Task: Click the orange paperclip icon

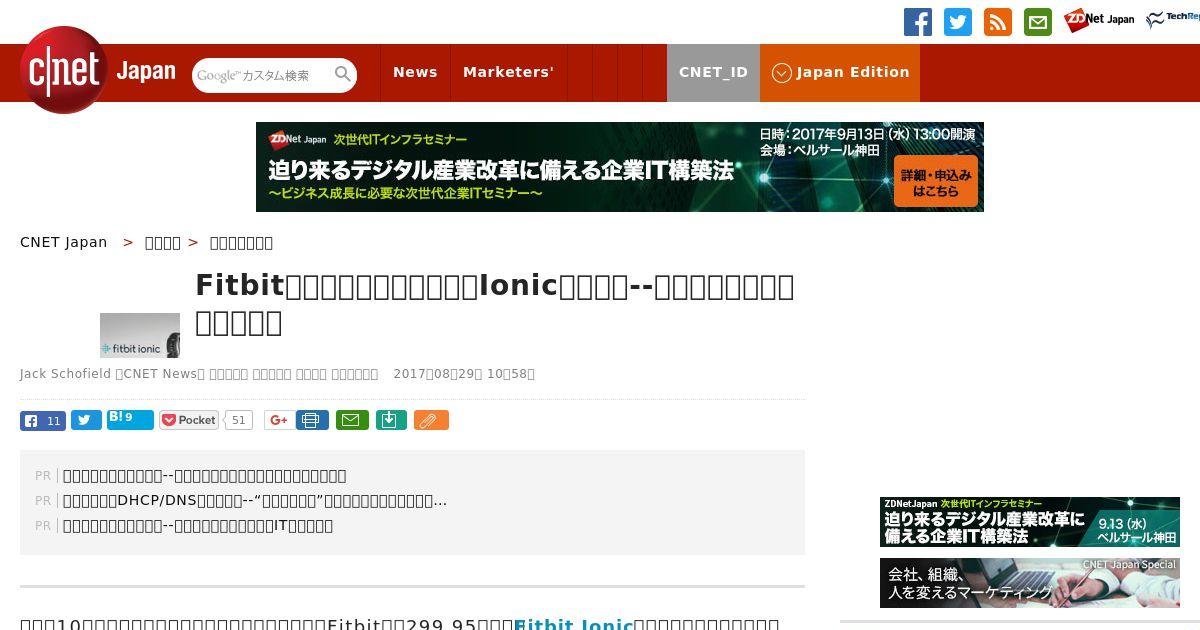Action: pyautogui.click(x=431, y=420)
